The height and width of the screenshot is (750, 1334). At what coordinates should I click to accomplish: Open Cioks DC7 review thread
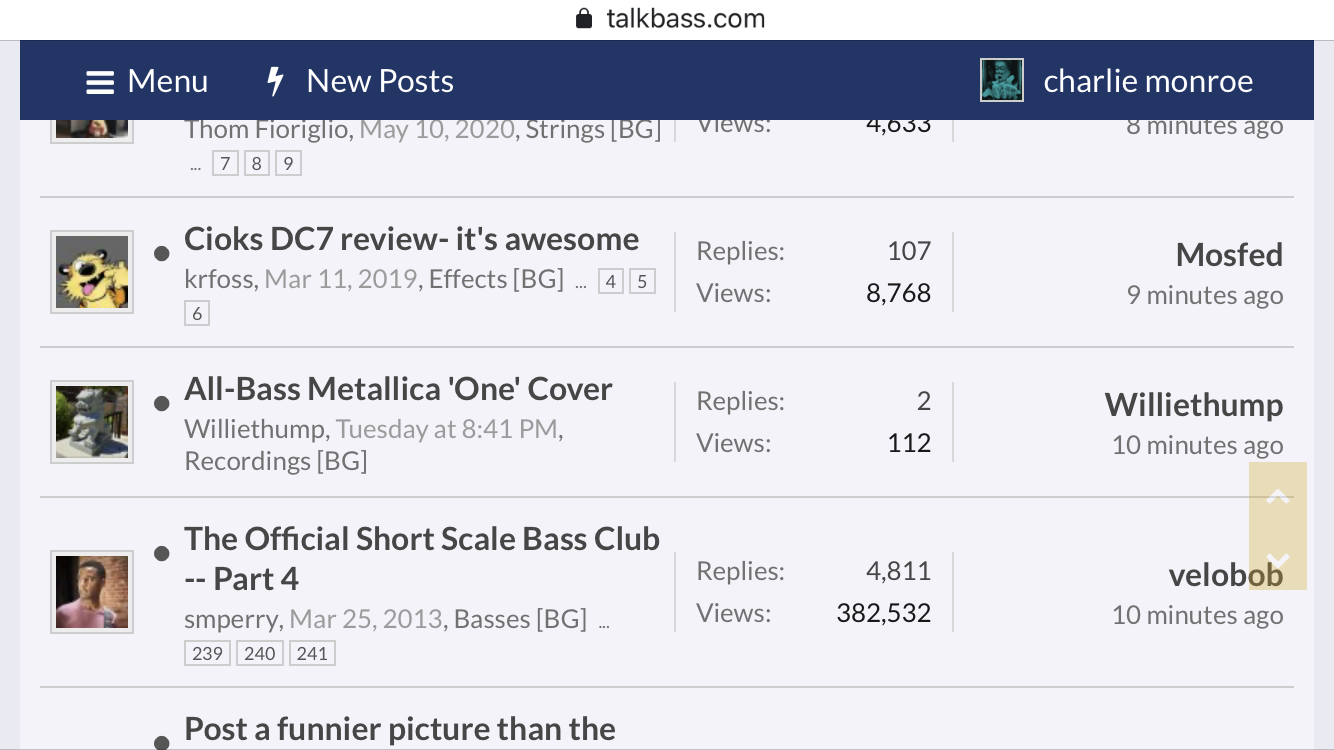tap(411, 239)
